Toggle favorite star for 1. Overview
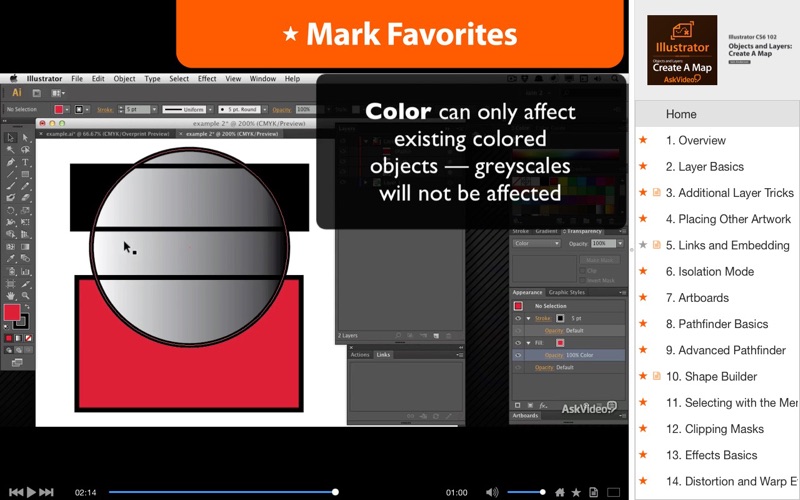Screen dimensions: 800x500 click(643, 140)
